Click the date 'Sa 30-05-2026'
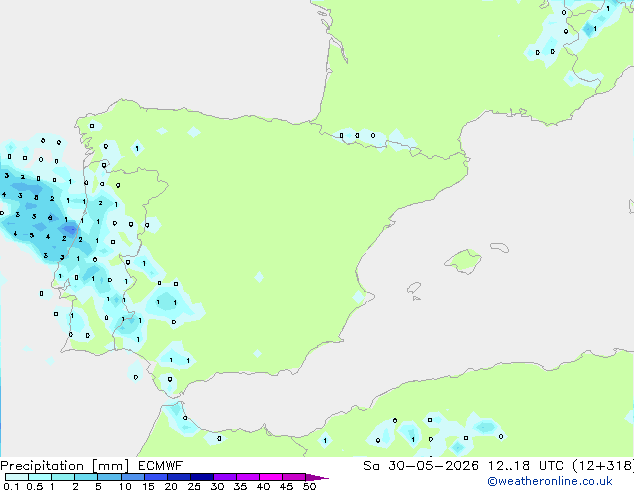 (421, 466)
